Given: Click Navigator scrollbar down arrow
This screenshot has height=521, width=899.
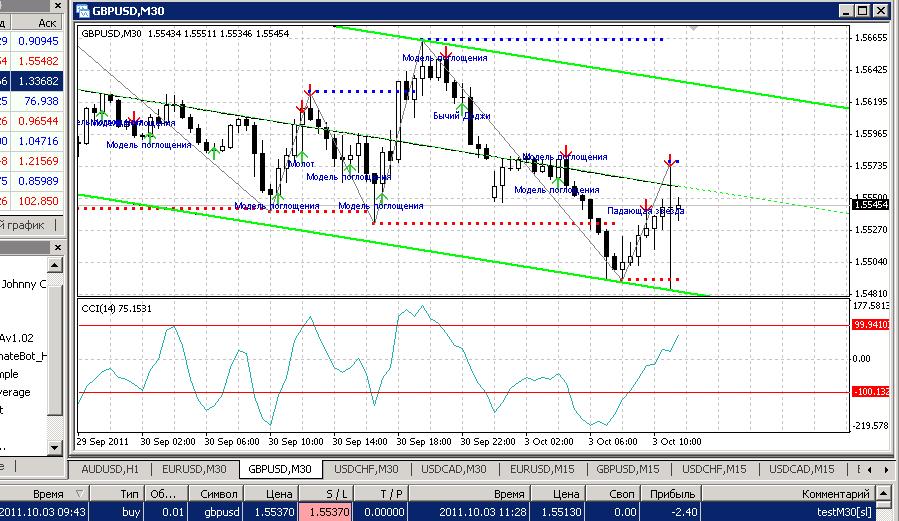Looking at the screenshot, I should coord(55,447).
